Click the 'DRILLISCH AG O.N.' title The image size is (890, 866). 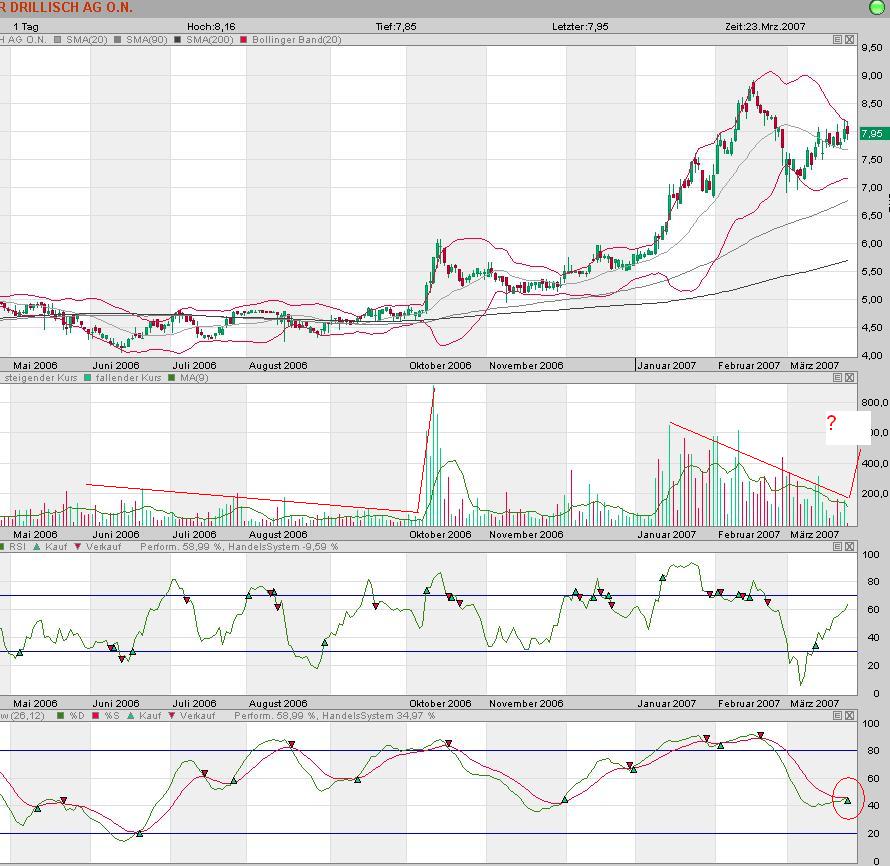[71, 7]
